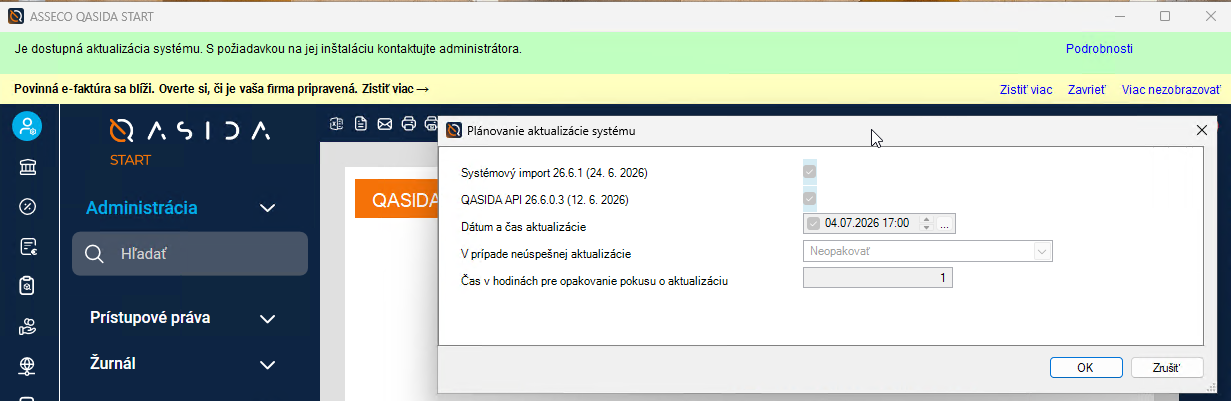
Task: Click the ASSECO QASIDA START title bar icon
Action: [x=16, y=17]
